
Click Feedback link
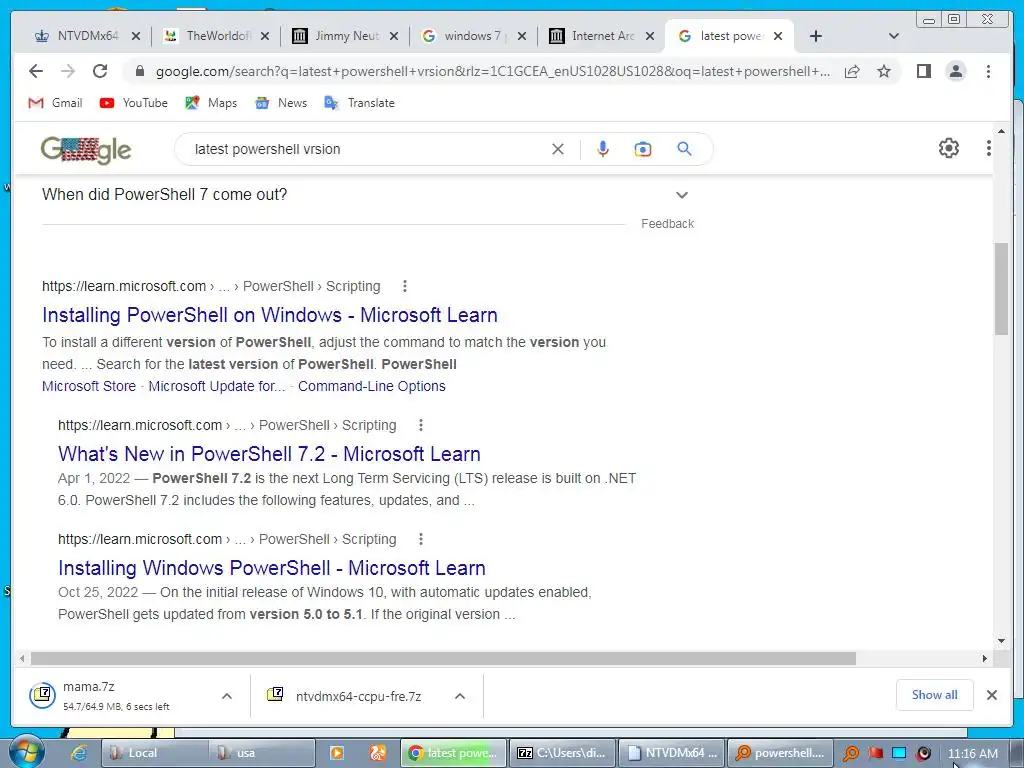(667, 223)
